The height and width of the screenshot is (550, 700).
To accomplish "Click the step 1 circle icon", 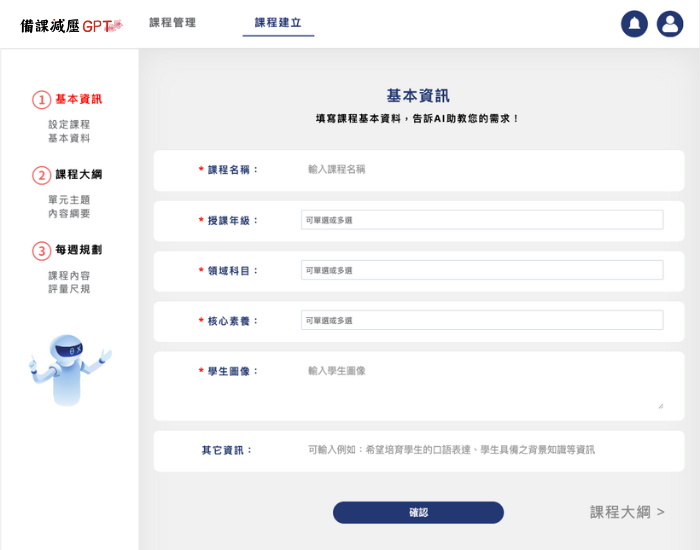I will coord(41,100).
